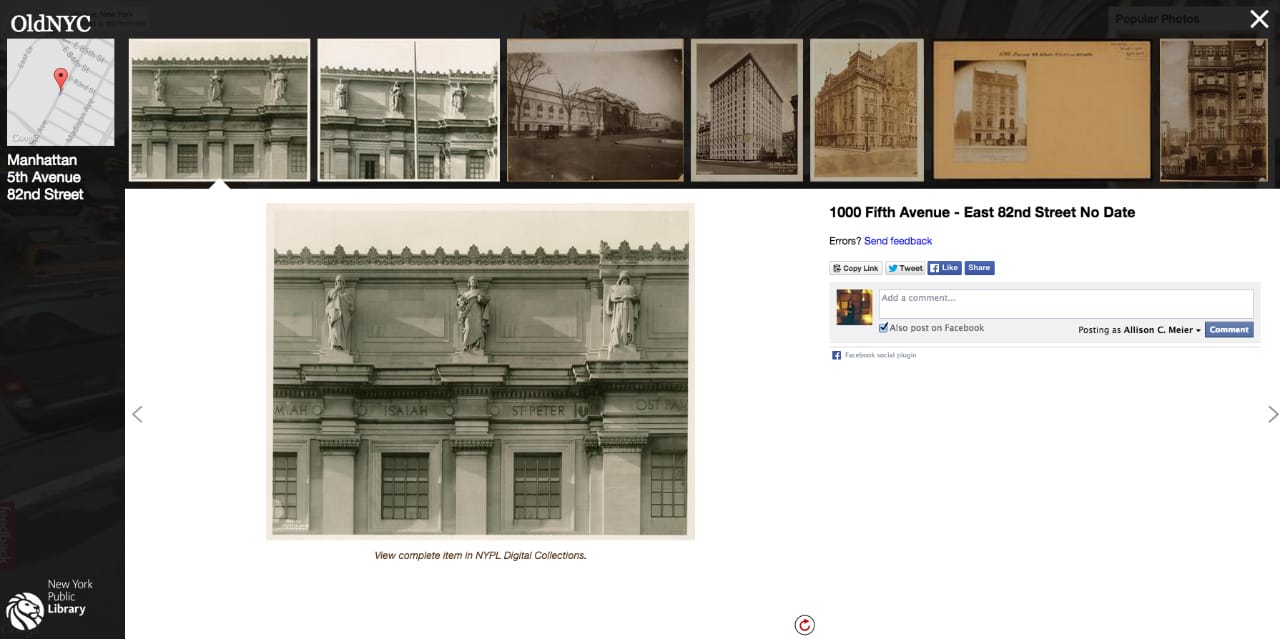Copy the photo link with Copy Link

click(x=855, y=267)
